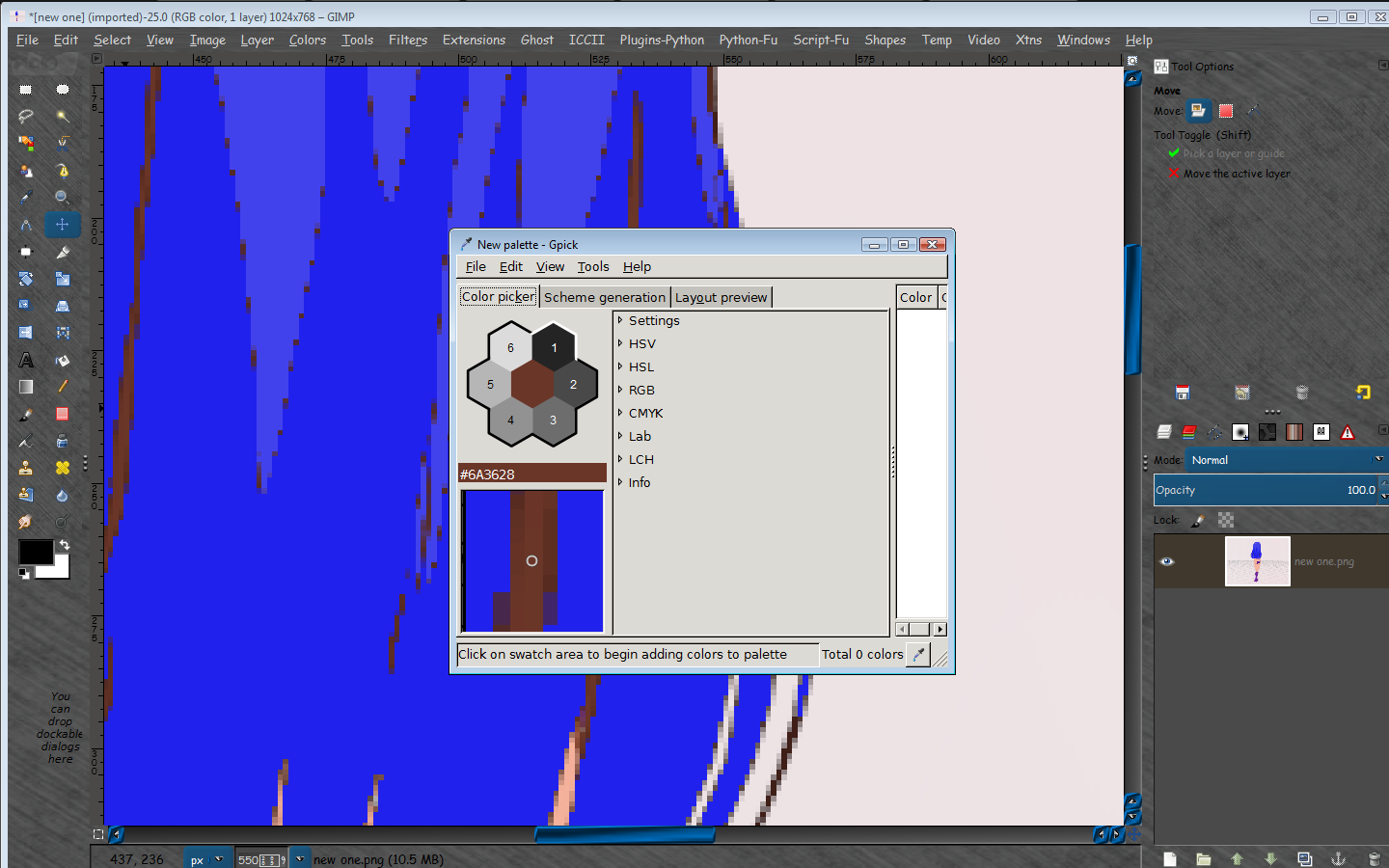1389x868 pixels.
Task: Switch to Scheme generation tab
Action: tap(605, 297)
